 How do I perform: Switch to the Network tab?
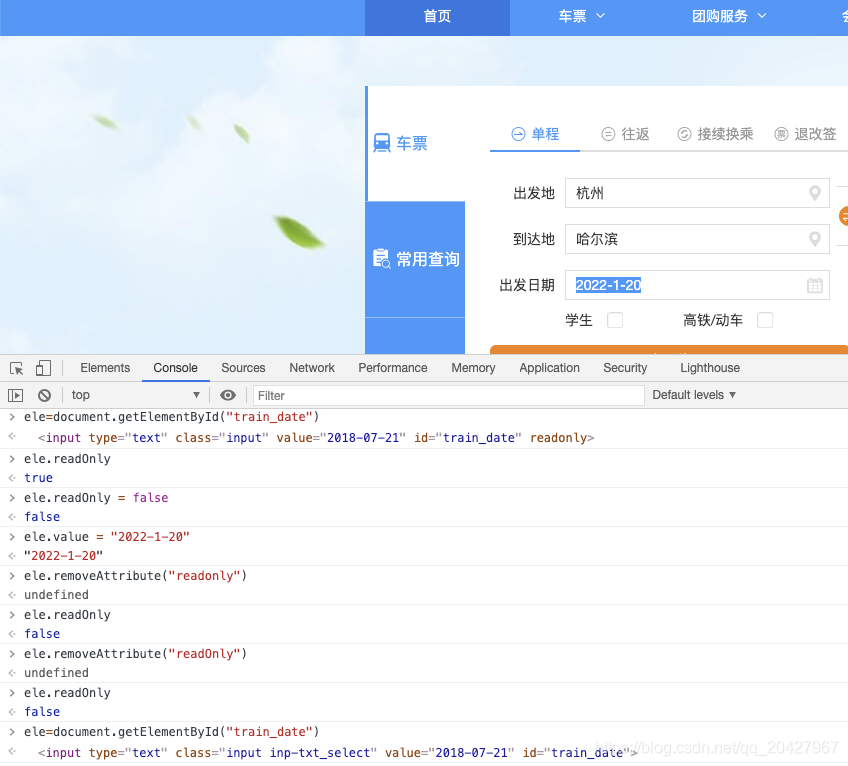tap(312, 368)
